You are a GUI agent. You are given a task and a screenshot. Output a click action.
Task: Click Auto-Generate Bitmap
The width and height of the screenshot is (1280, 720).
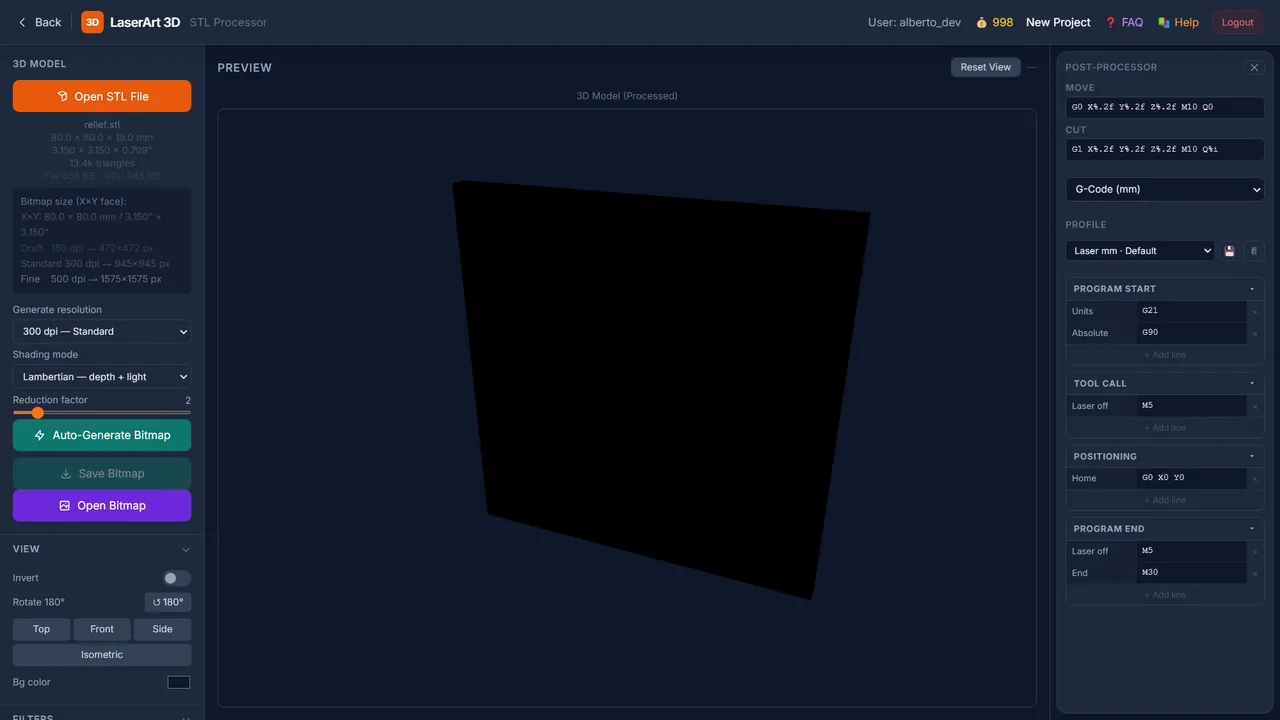pyautogui.click(x=102, y=435)
